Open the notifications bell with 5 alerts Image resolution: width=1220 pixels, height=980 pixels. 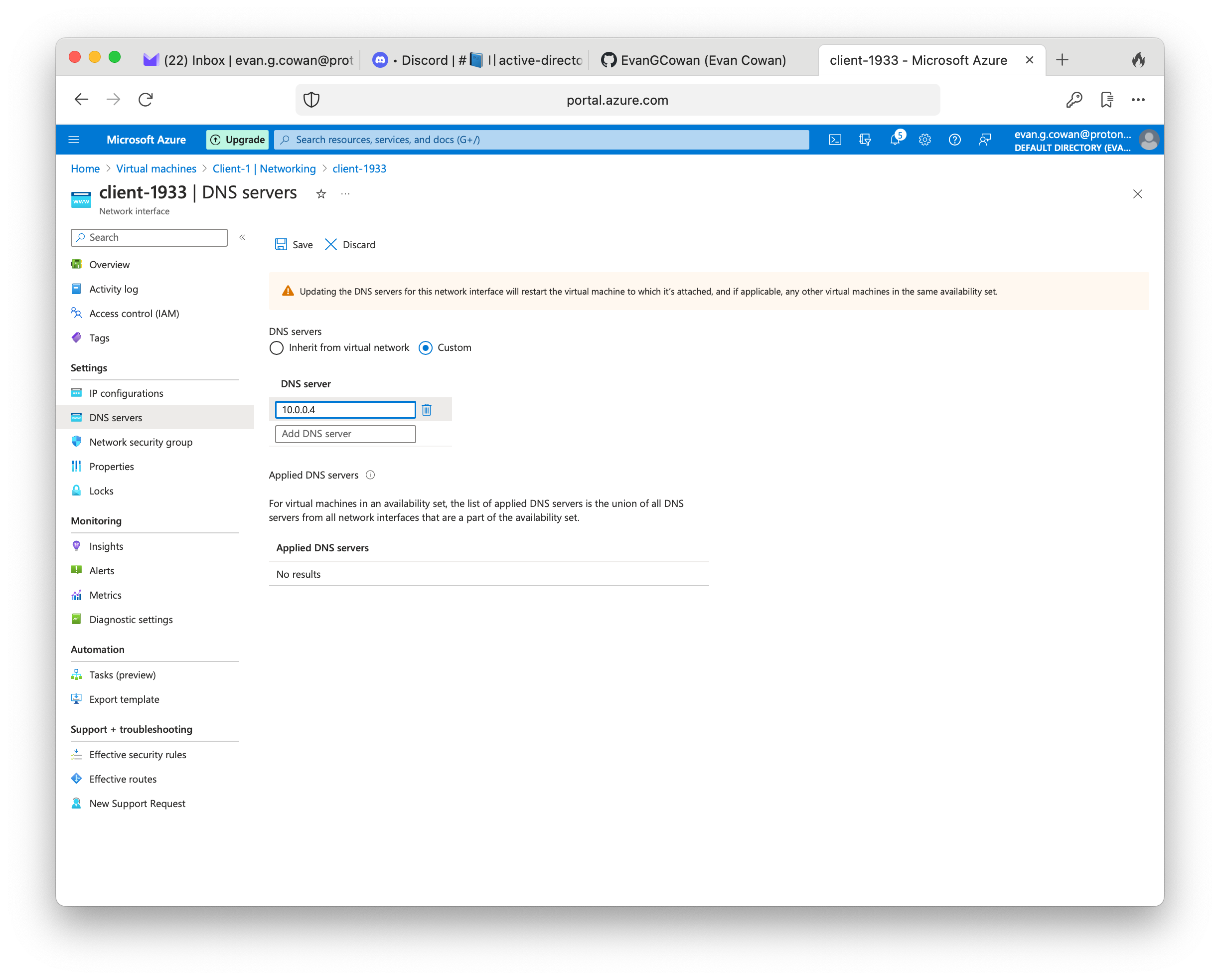[896, 139]
